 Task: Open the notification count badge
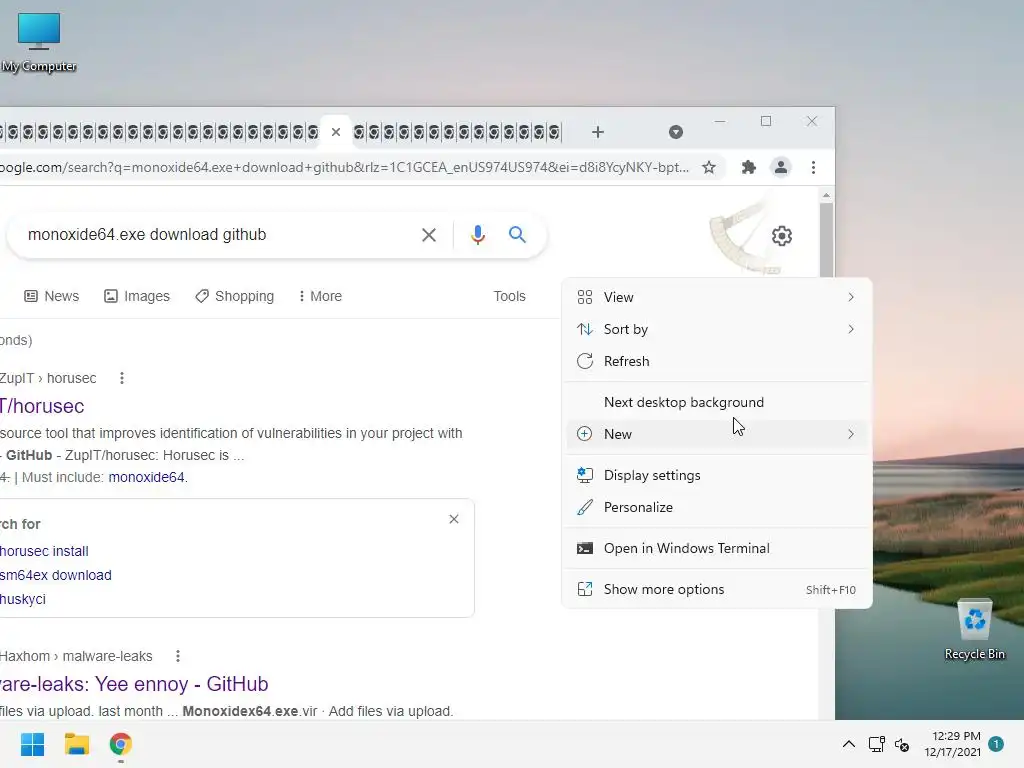click(996, 744)
